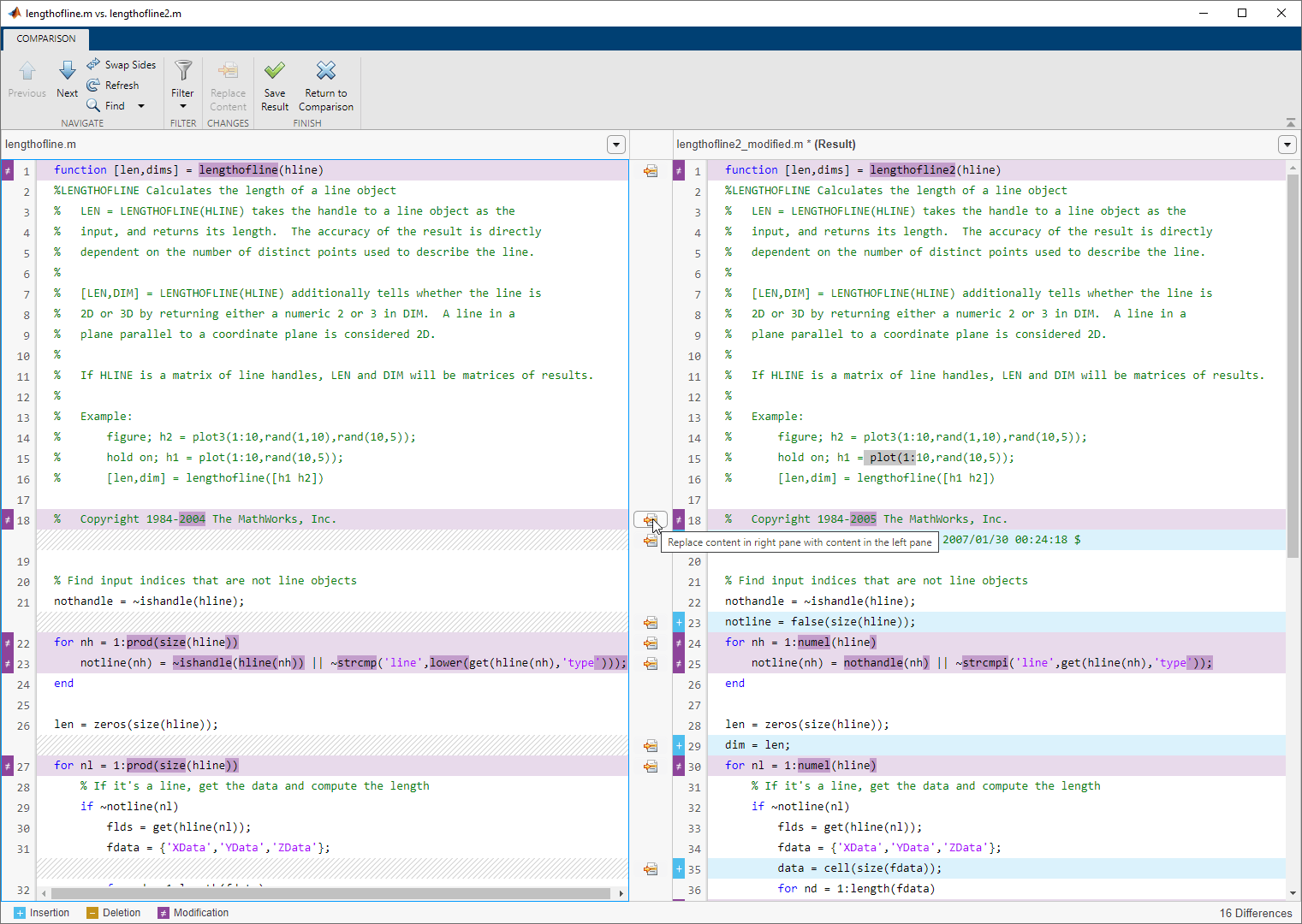The height and width of the screenshot is (924, 1302).
Task: Click the Deletion legend entry
Action: click(x=114, y=913)
